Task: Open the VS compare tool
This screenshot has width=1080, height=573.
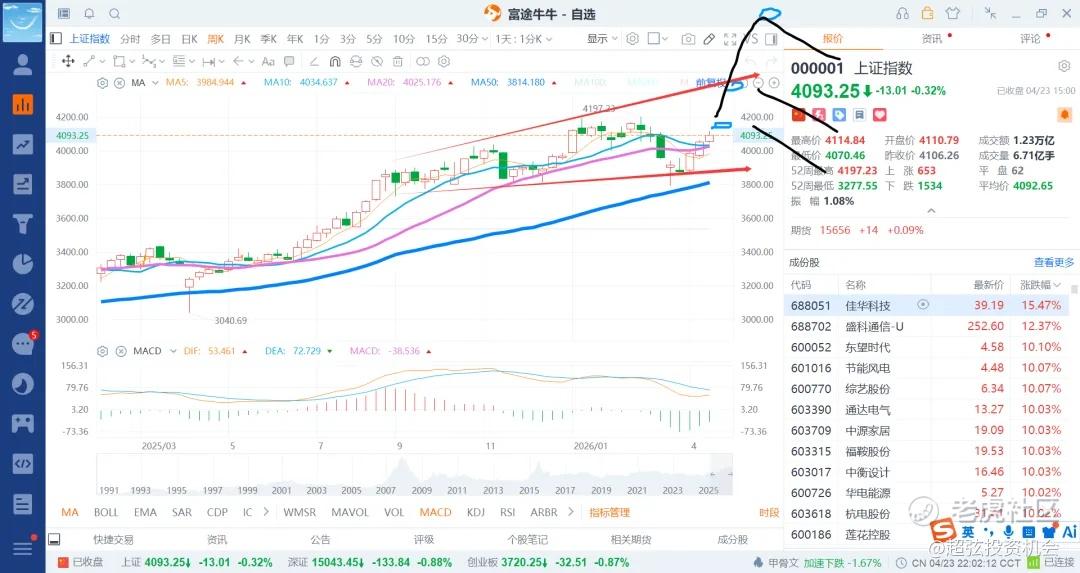Action: coord(750,39)
